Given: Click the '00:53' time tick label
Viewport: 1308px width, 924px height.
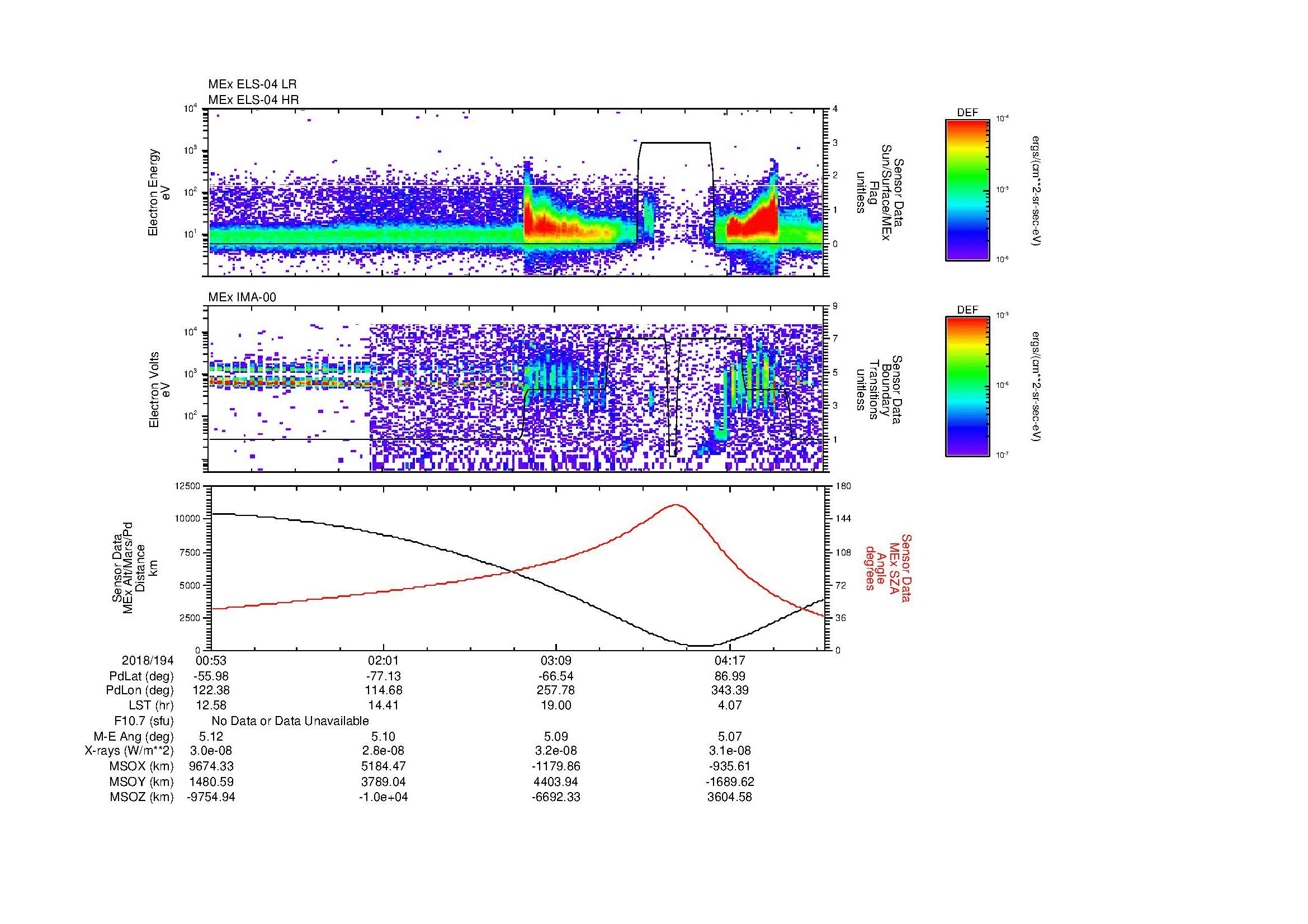Looking at the screenshot, I should coord(211,660).
